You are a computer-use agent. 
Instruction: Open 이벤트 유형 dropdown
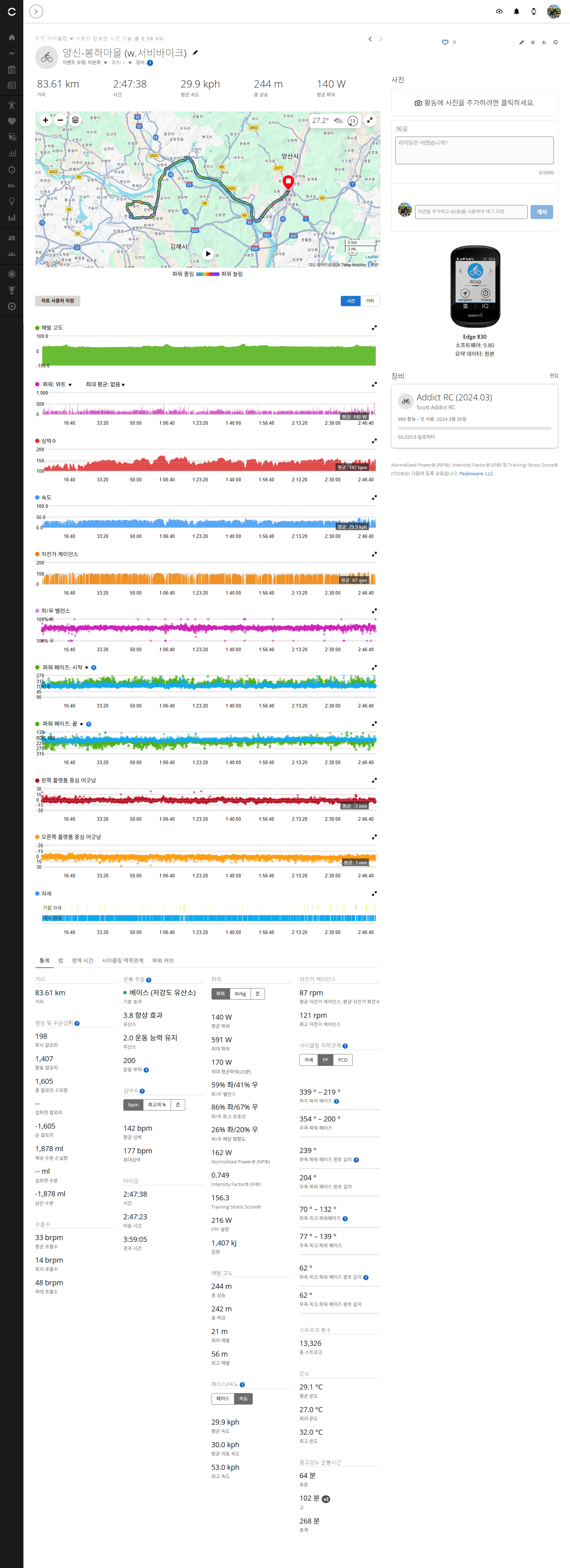click(x=85, y=63)
